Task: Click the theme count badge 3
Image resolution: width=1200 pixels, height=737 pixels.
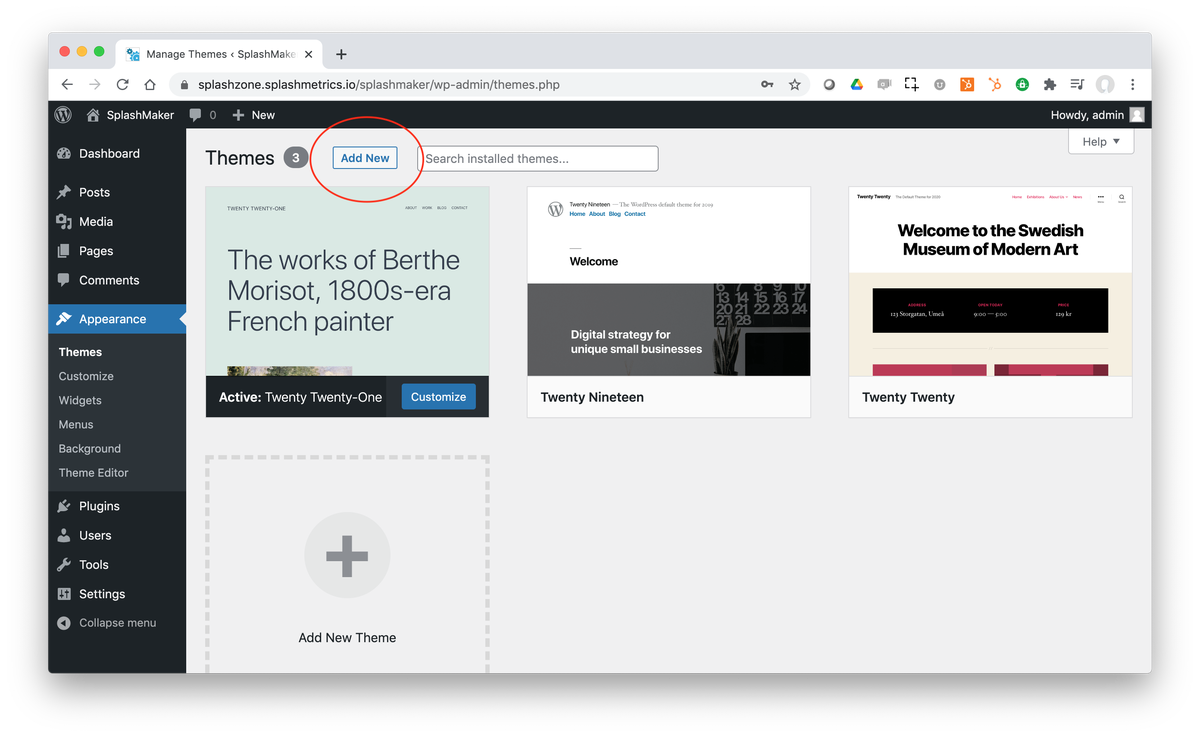Action: 296,158
